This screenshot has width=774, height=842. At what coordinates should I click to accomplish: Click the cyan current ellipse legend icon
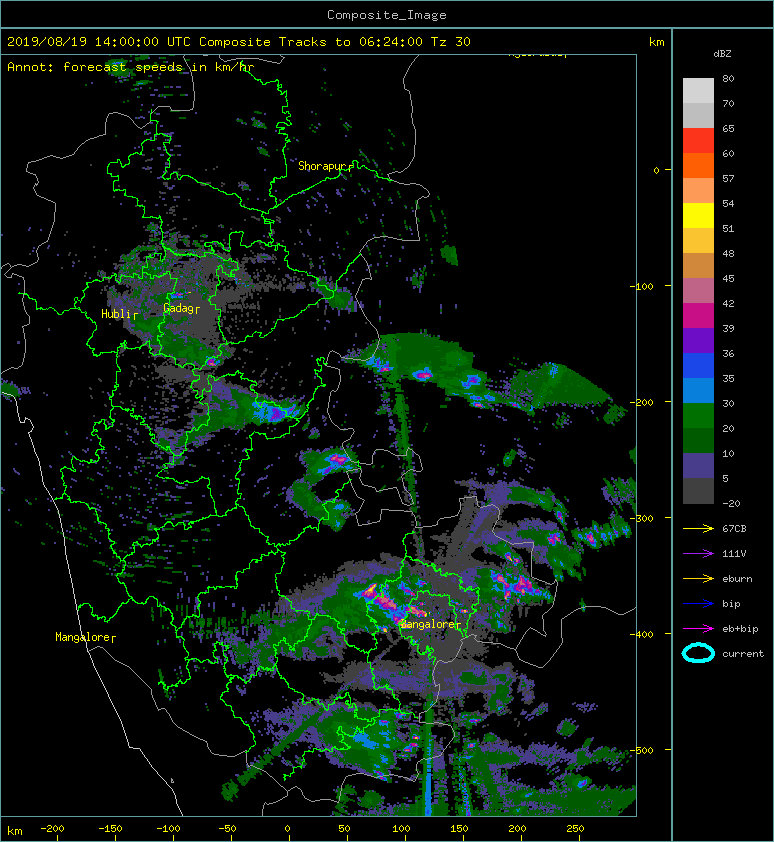click(x=698, y=654)
